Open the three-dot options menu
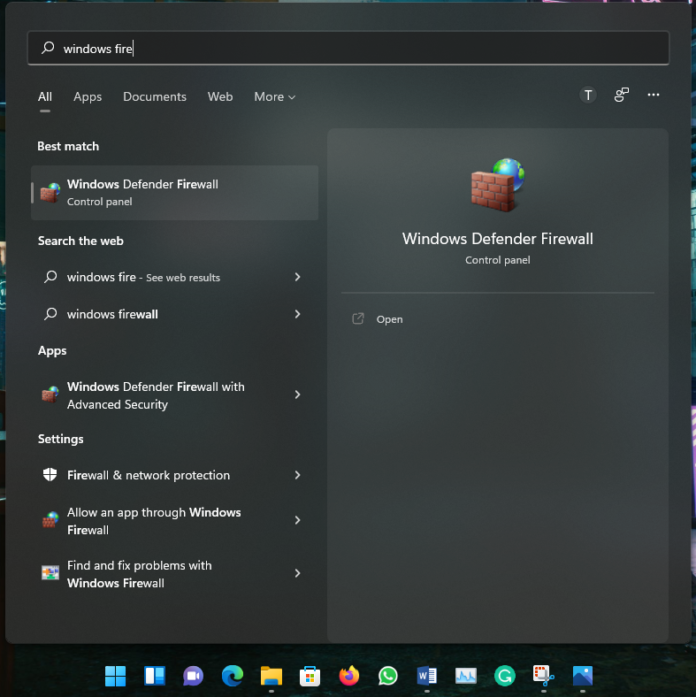 653,95
